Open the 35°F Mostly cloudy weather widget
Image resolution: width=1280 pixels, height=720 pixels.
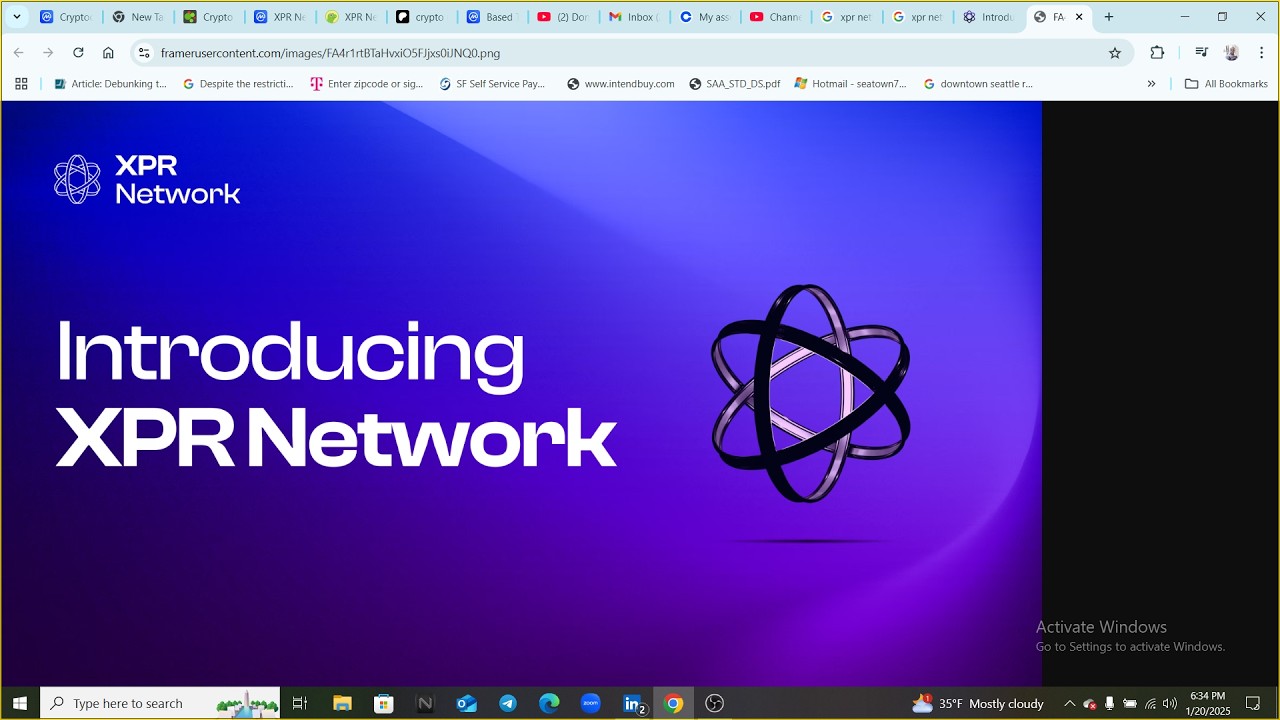pyautogui.click(x=978, y=703)
